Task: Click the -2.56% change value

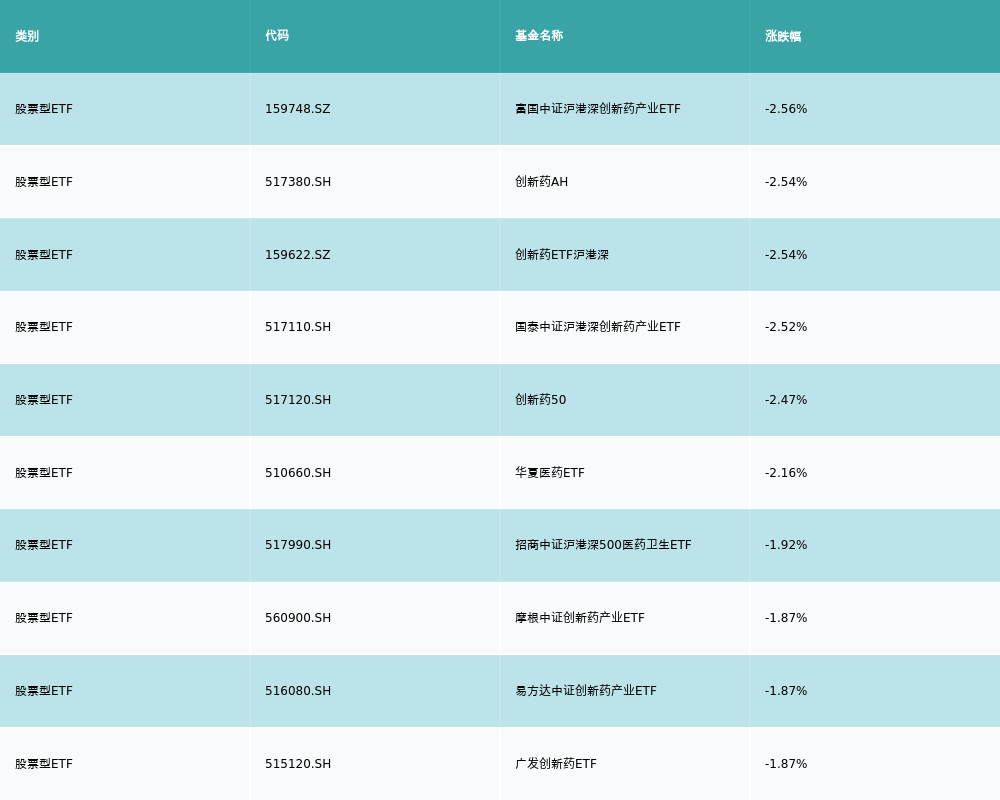Action: (786, 109)
